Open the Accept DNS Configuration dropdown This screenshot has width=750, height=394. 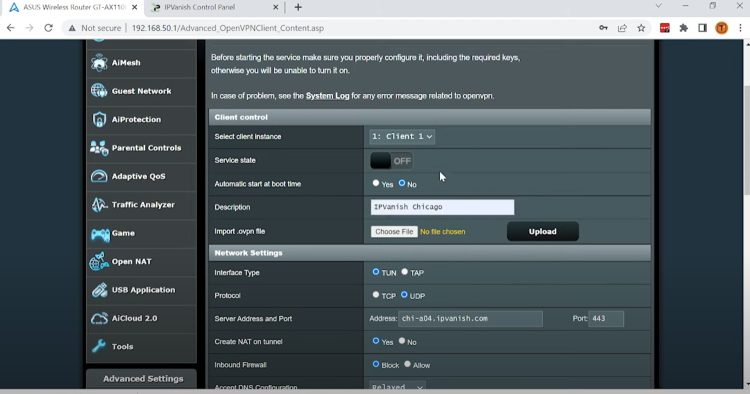tap(397, 387)
